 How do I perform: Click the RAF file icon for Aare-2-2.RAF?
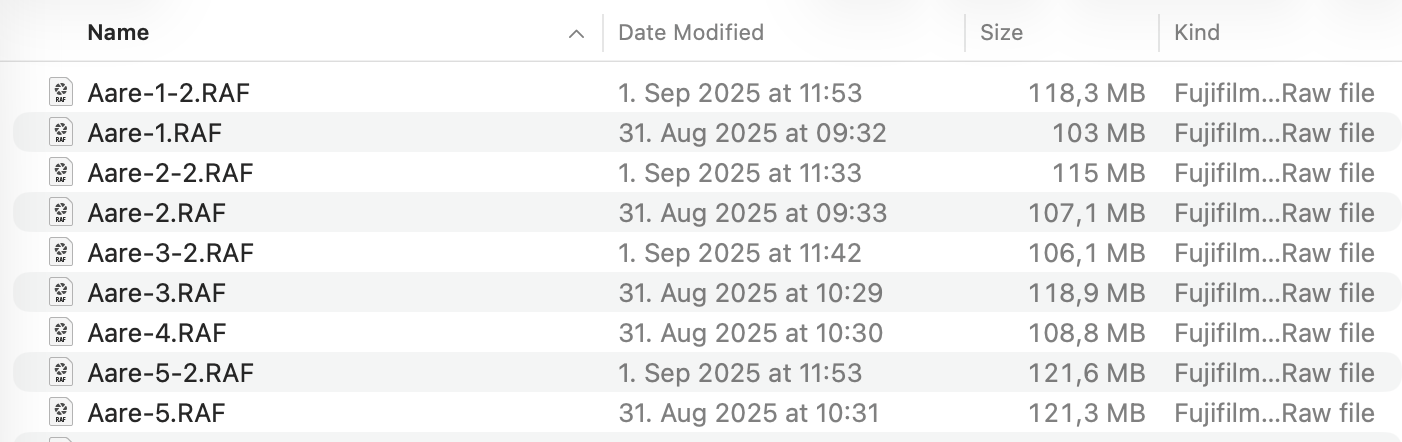coord(61,173)
